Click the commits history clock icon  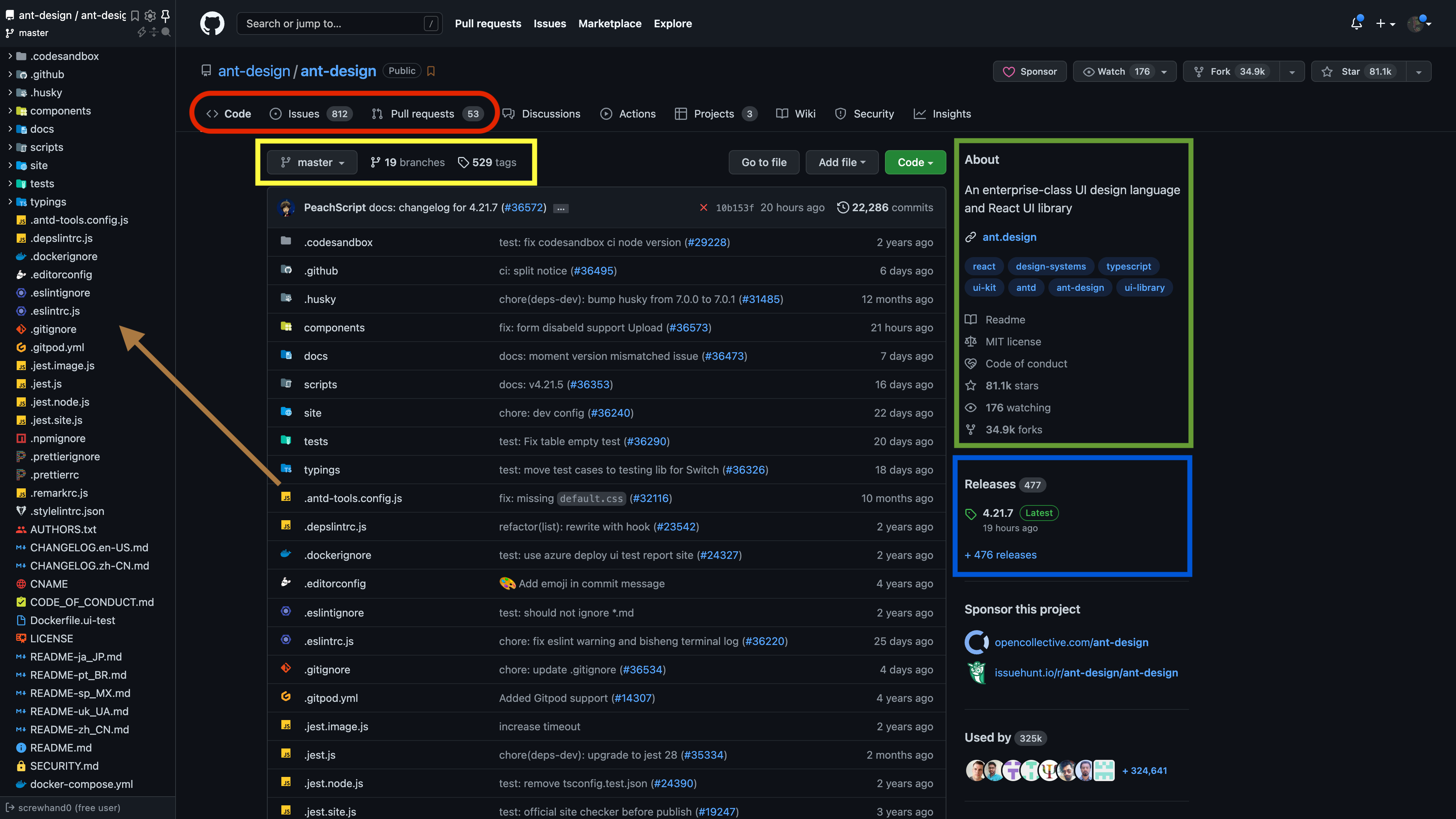[x=842, y=207]
